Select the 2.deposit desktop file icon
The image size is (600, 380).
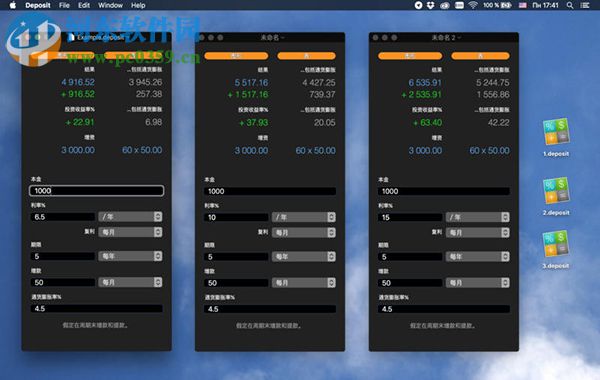point(556,191)
